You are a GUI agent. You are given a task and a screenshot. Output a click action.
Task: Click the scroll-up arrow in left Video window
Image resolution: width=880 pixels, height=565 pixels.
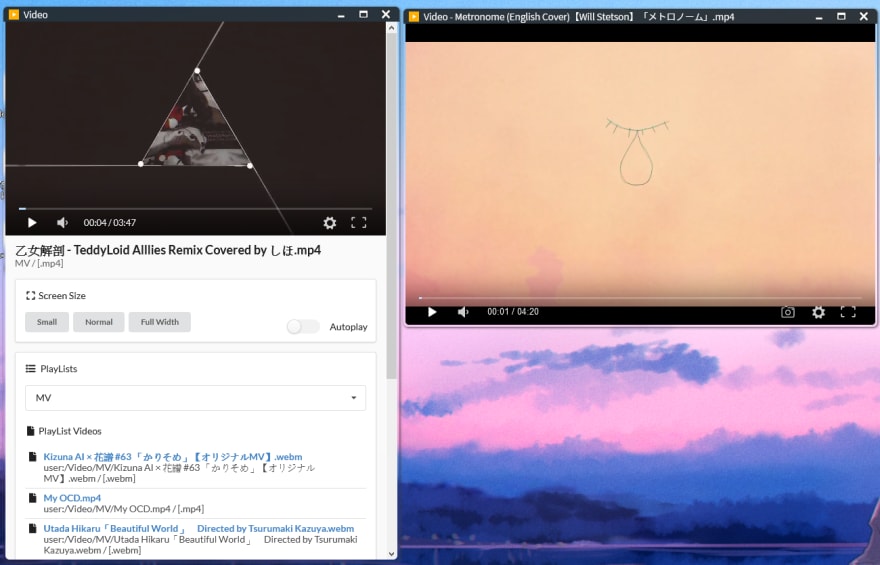391,28
